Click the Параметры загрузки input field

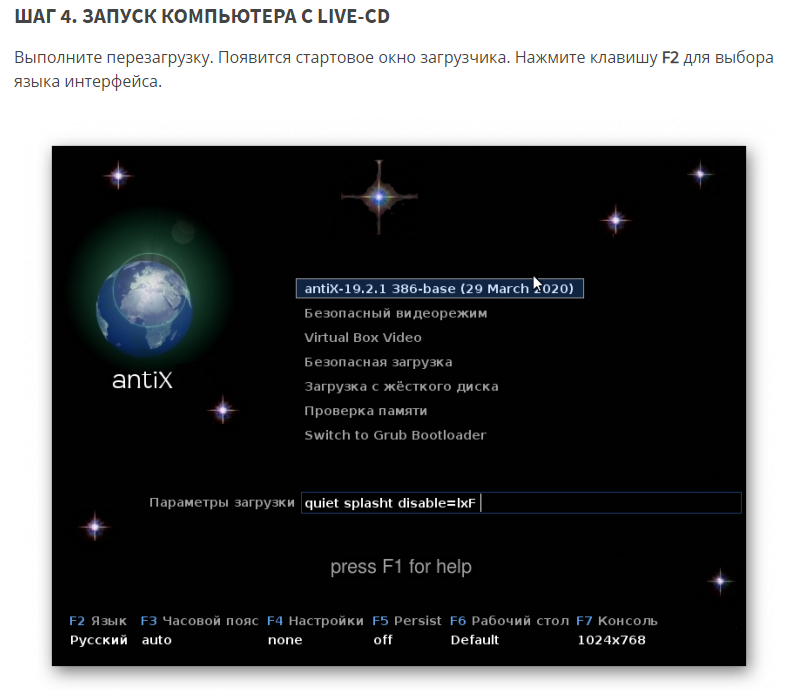521,503
